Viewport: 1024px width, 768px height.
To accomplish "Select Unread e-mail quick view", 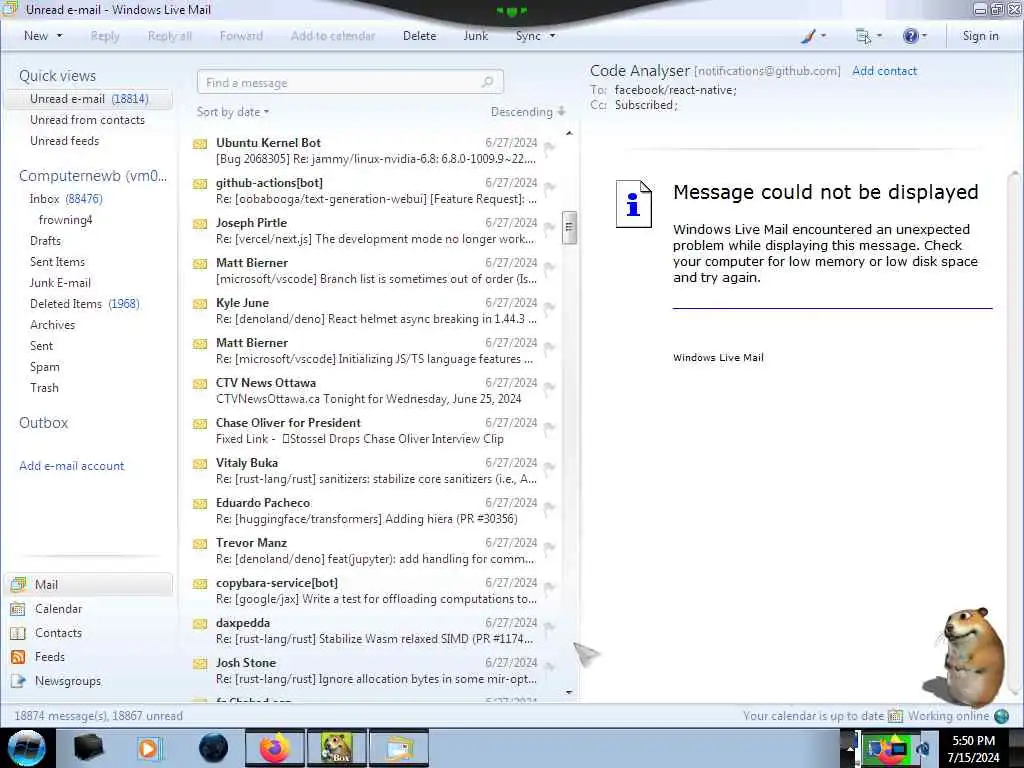I will coord(89,99).
